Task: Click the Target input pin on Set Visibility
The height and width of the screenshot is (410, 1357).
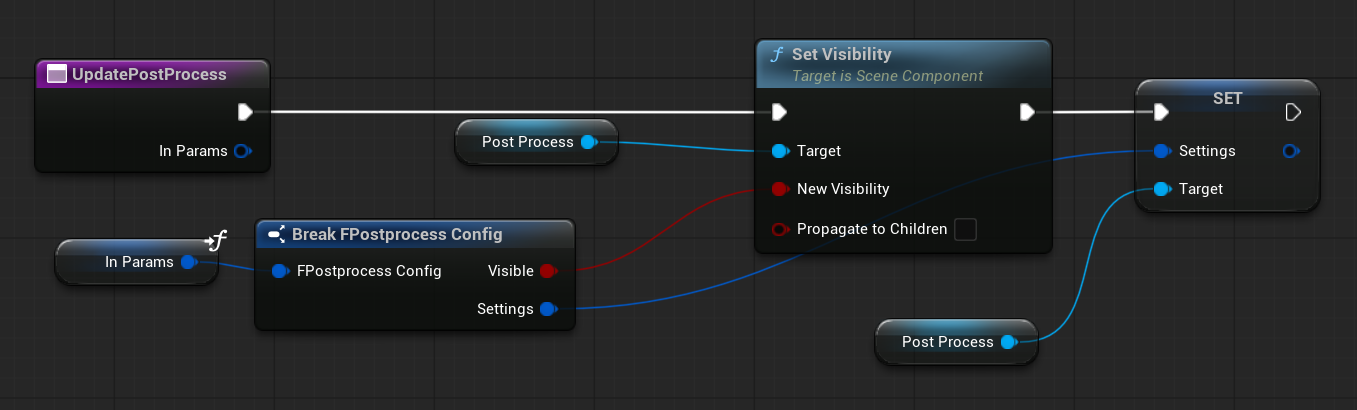Action: (780, 151)
